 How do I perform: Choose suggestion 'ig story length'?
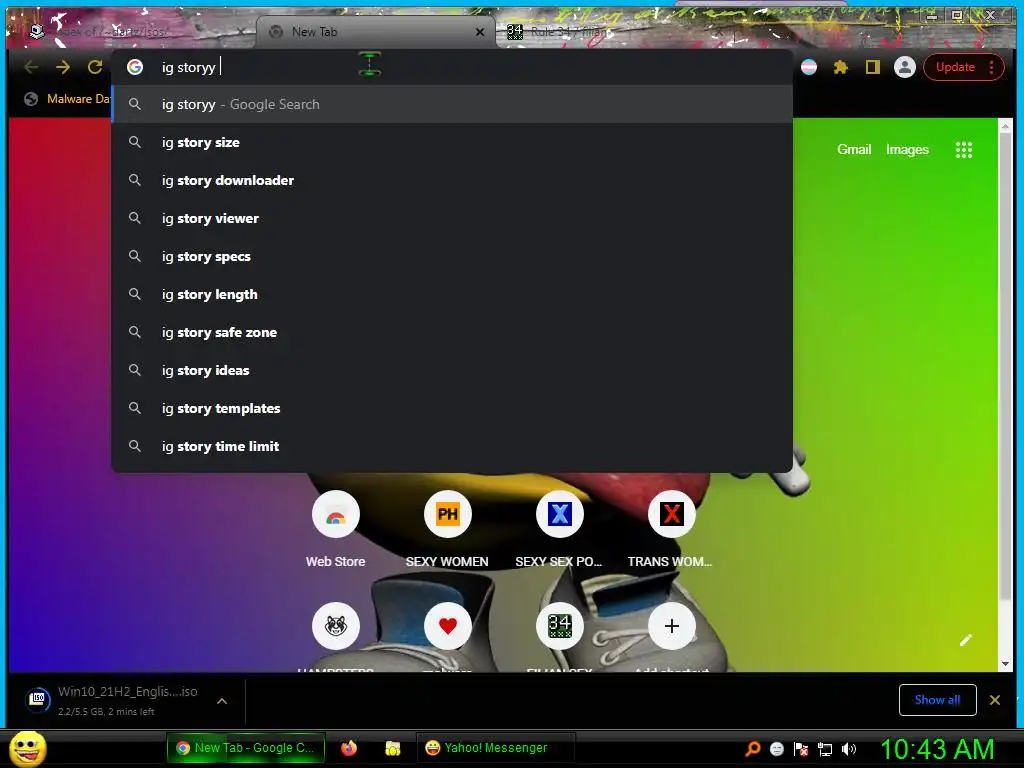[x=452, y=294]
